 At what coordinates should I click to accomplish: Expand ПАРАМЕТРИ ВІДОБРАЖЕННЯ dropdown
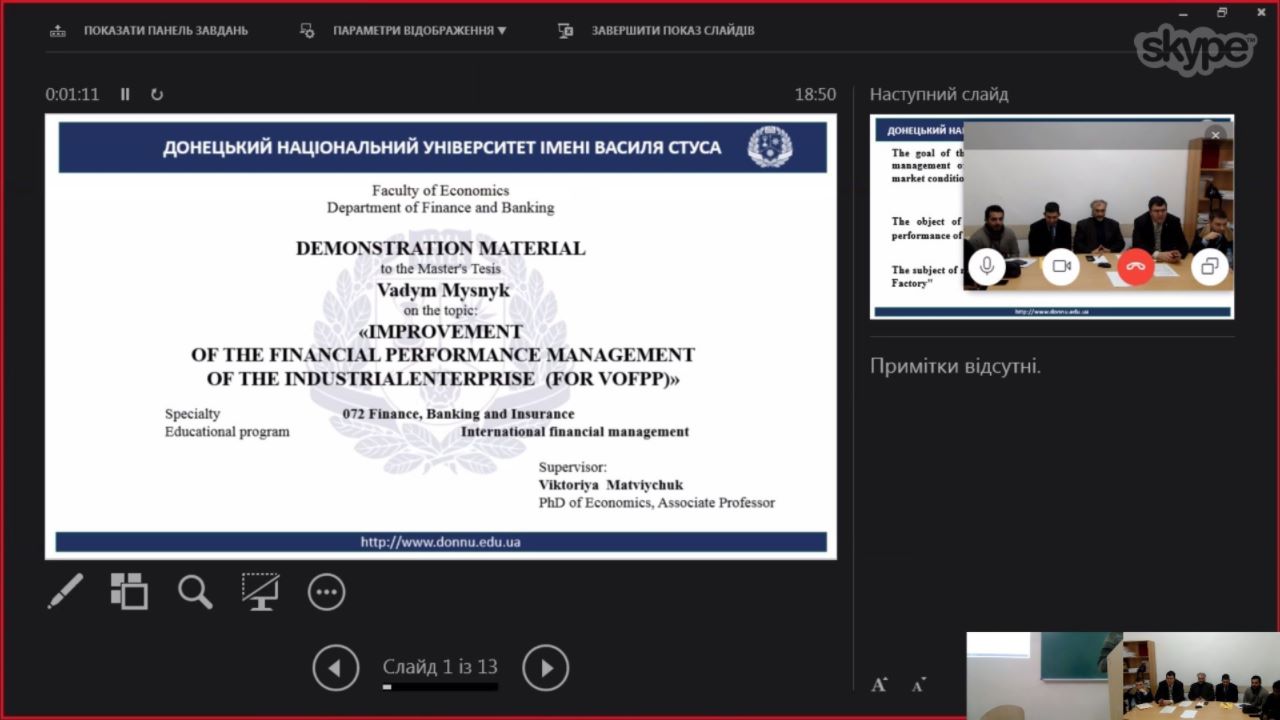pos(420,31)
